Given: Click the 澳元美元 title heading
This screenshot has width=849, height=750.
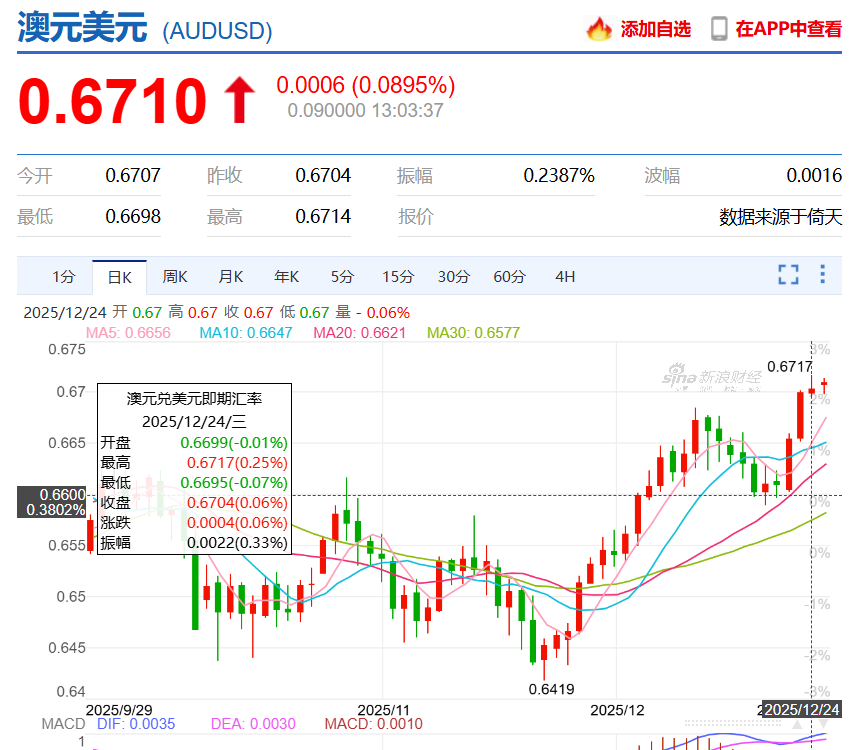Looking at the screenshot, I should coord(82,27).
